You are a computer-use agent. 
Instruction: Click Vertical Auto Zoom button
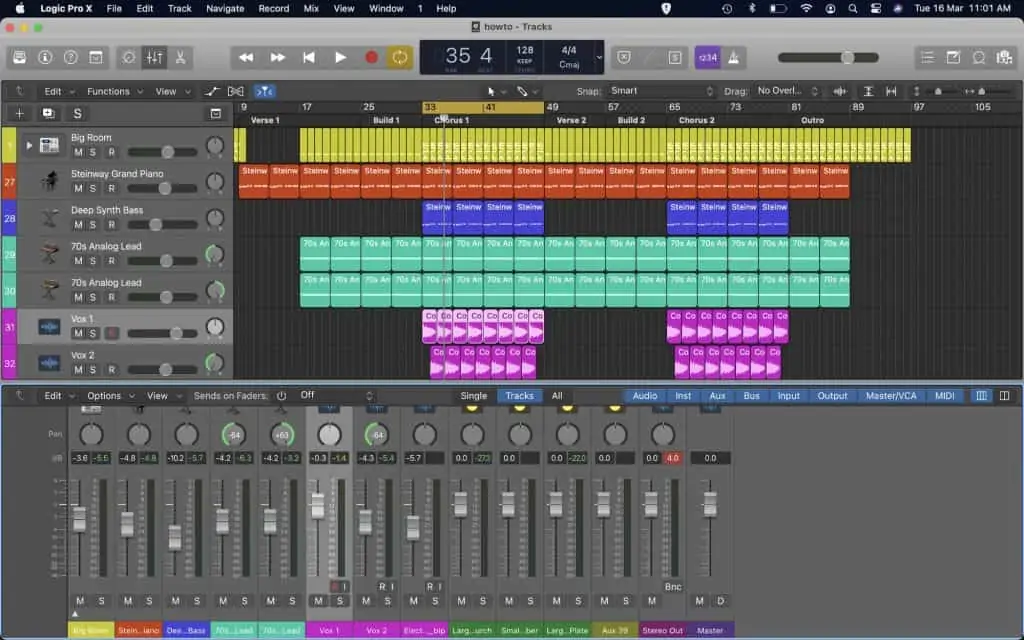(x=869, y=91)
